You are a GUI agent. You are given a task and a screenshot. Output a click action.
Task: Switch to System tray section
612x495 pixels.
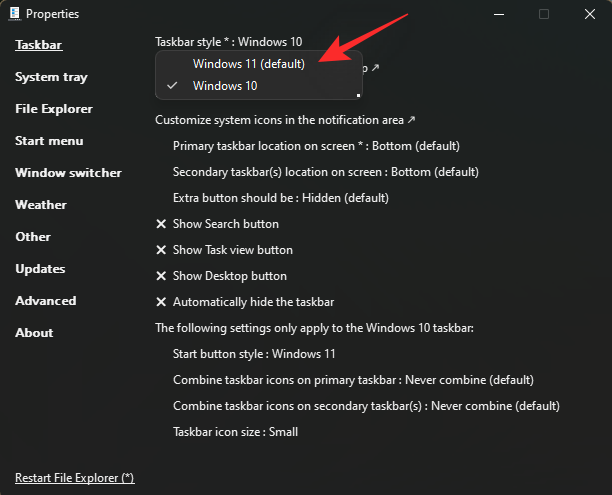(x=51, y=77)
